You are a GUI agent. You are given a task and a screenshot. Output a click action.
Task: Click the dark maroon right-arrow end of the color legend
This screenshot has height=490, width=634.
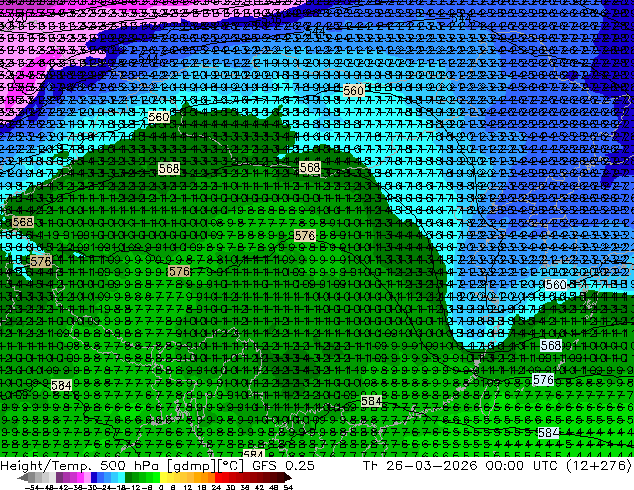(287, 477)
